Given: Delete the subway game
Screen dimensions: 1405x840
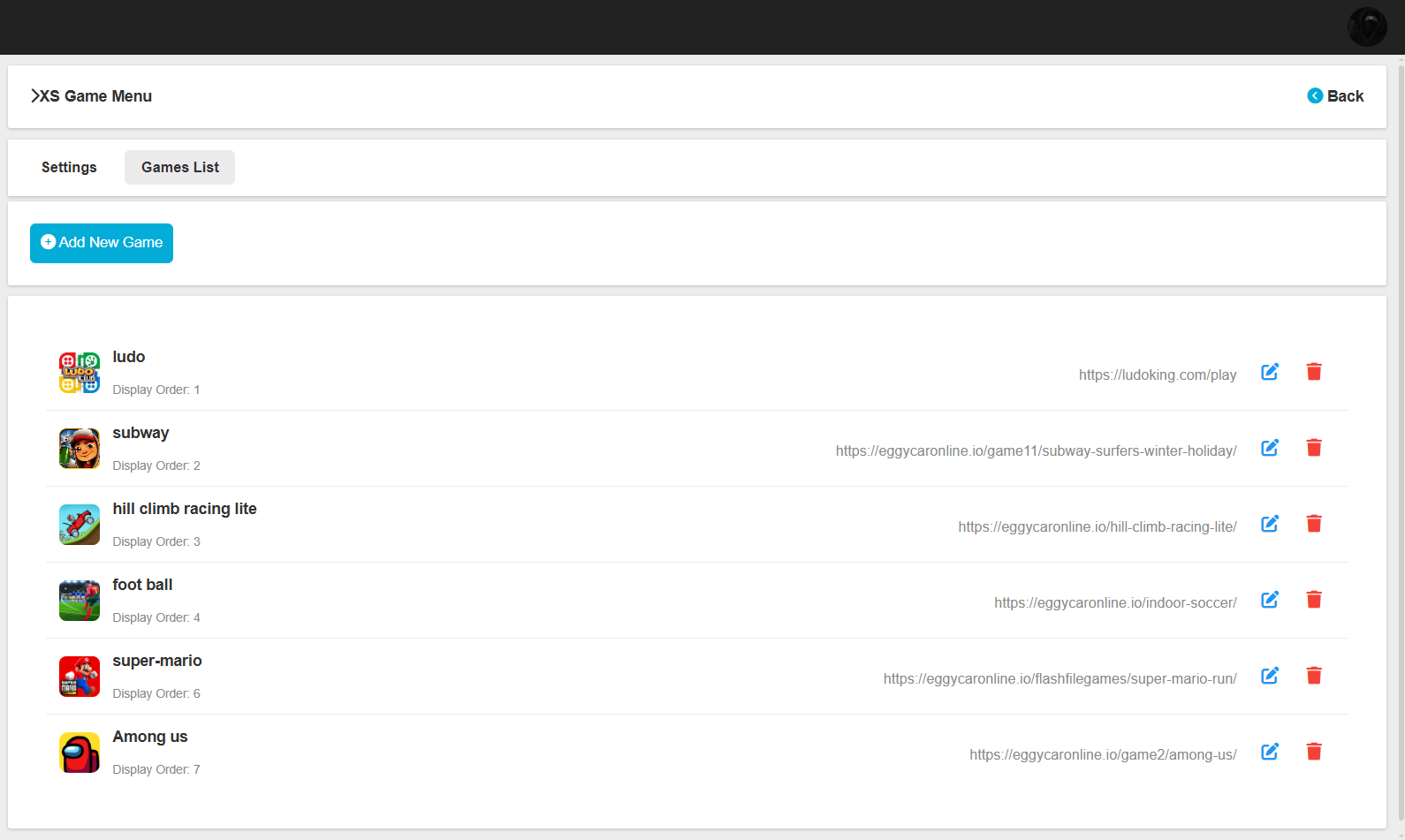Looking at the screenshot, I should point(1314,448).
